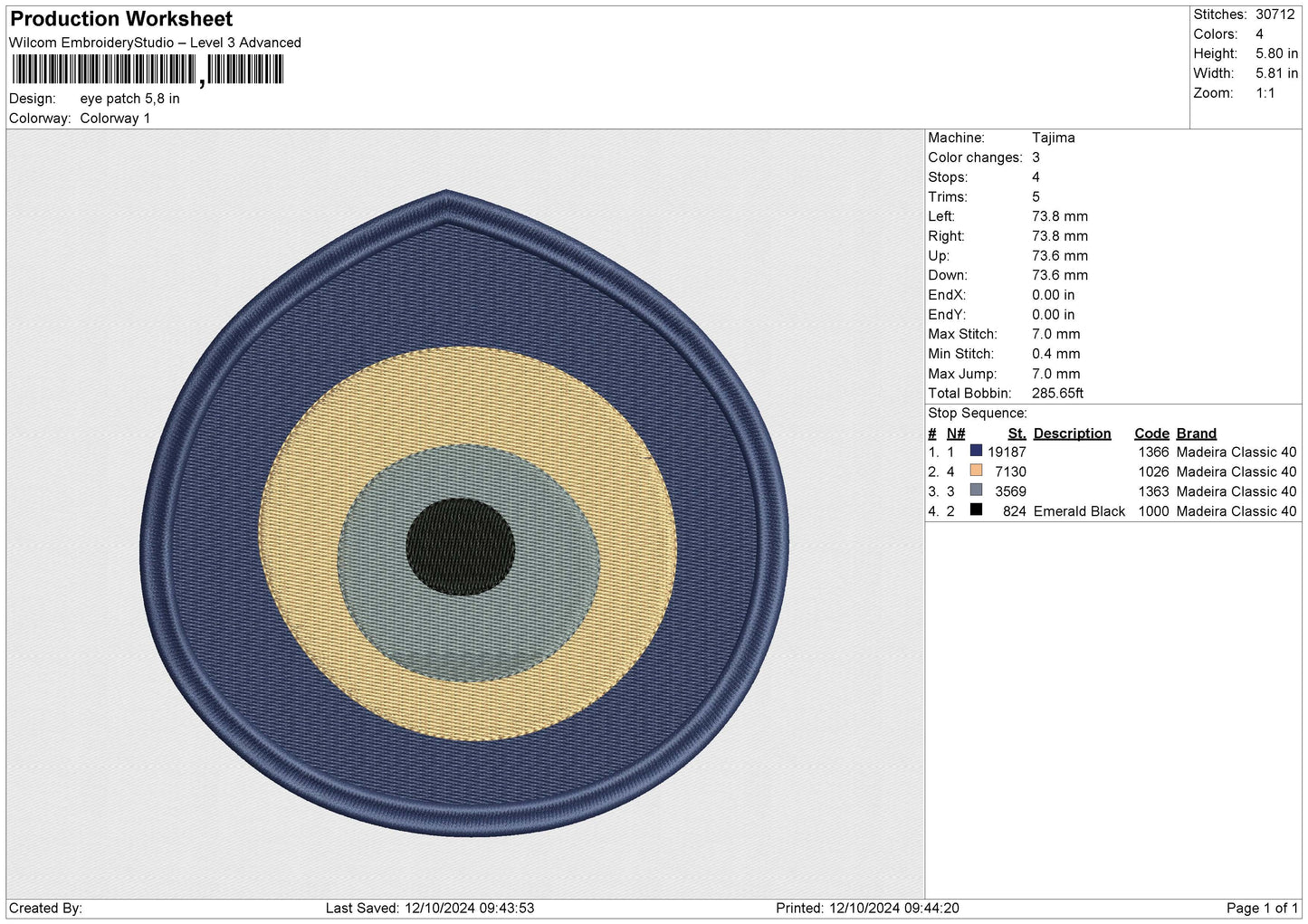Click 'Wilcom EmbroideryStudio – Level 3 Advanced' text
This screenshot has width=1308, height=924.
point(155,43)
